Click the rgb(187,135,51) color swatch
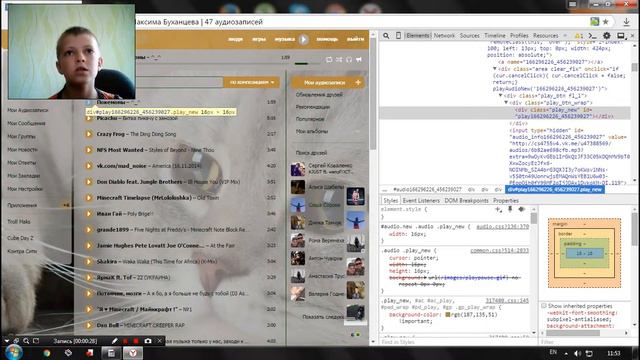 [x=448, y=315]
